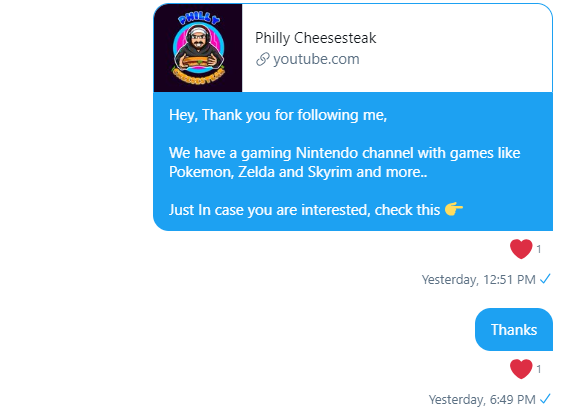Click the heart reaction under the Thanks message
Viewport: 566px width, 420px height.
point(521,369)
